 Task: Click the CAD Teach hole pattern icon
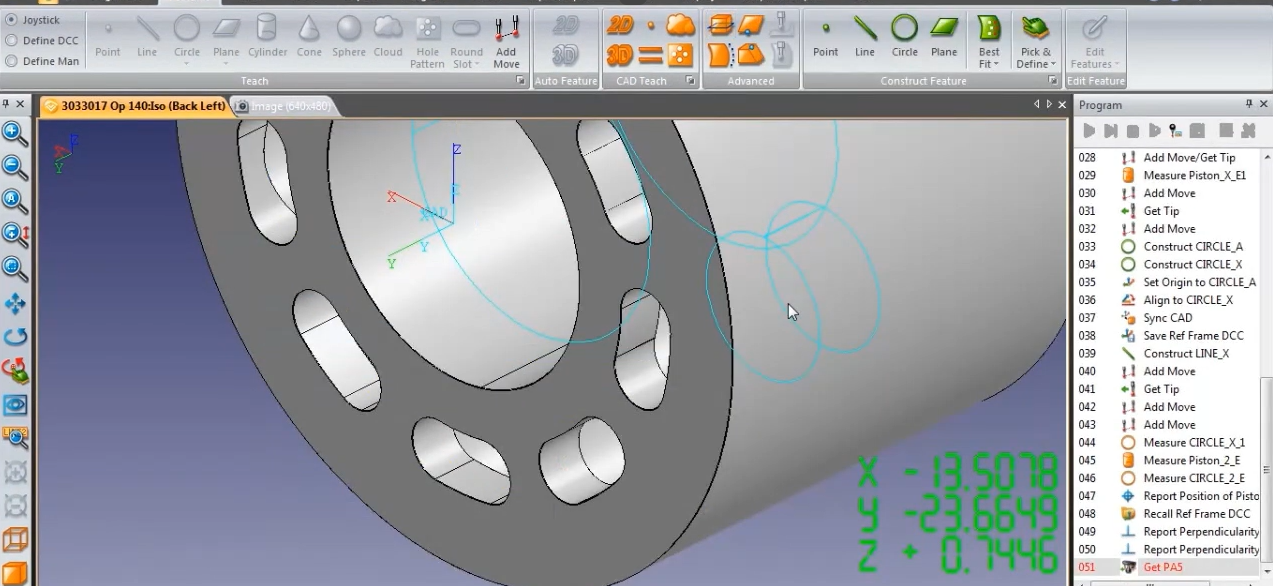[680, 55]
